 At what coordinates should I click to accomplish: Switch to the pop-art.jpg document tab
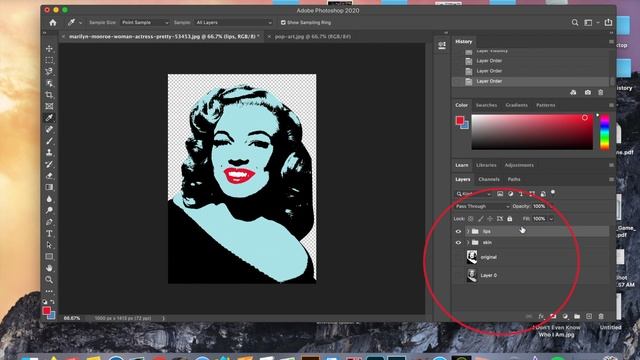[x=313, y=36]
